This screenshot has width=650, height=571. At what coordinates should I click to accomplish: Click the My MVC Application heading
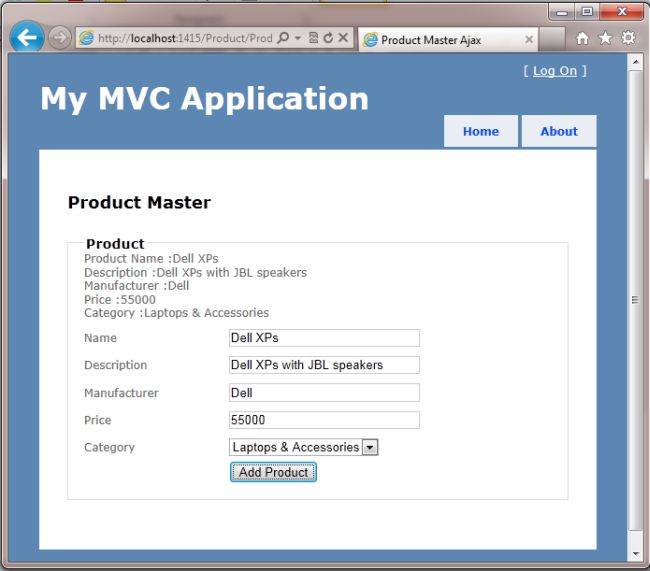pos(204,99)
